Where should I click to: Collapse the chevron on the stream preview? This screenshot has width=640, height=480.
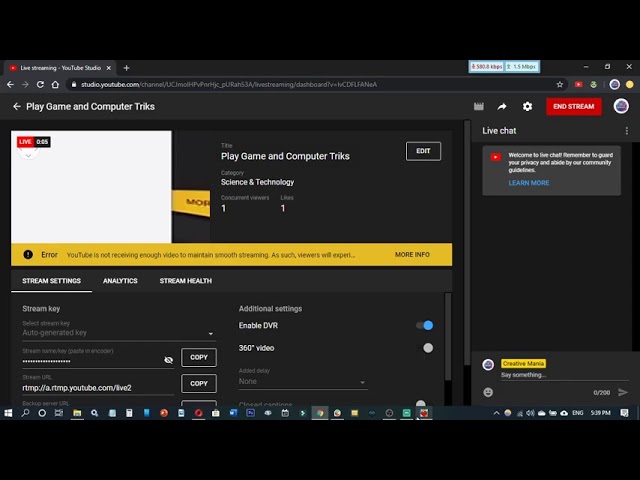click(x=28, y=155)
